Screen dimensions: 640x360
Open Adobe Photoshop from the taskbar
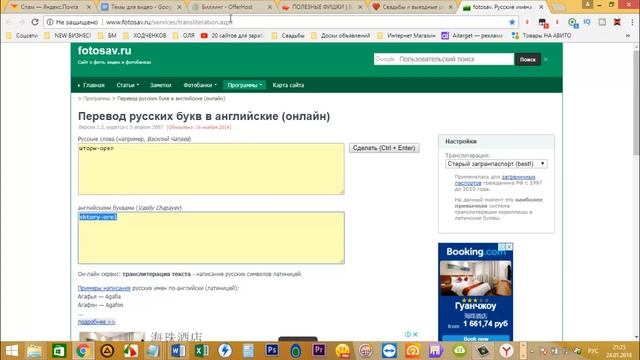click(x=272, y=350)
